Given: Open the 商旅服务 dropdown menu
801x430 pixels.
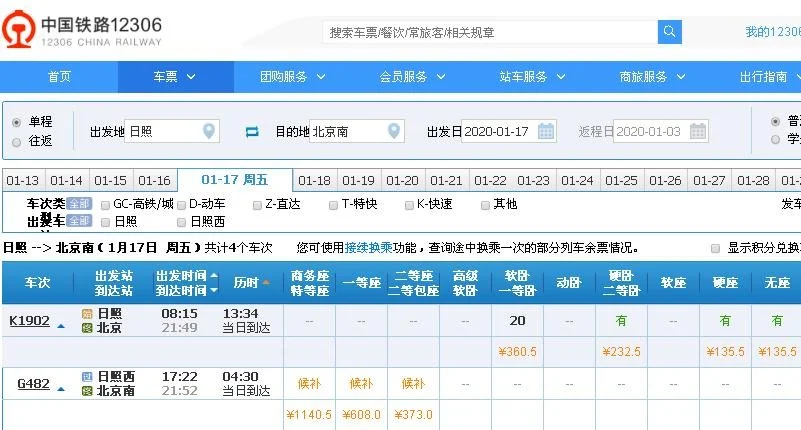Looking at the screenshot, I should click(653, 77).
